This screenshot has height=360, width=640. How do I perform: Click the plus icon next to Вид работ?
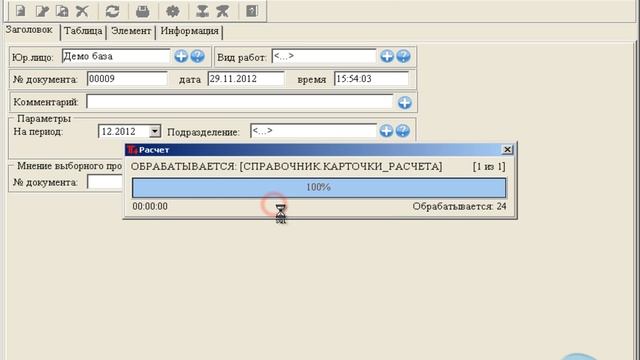[x=387, y=56]
